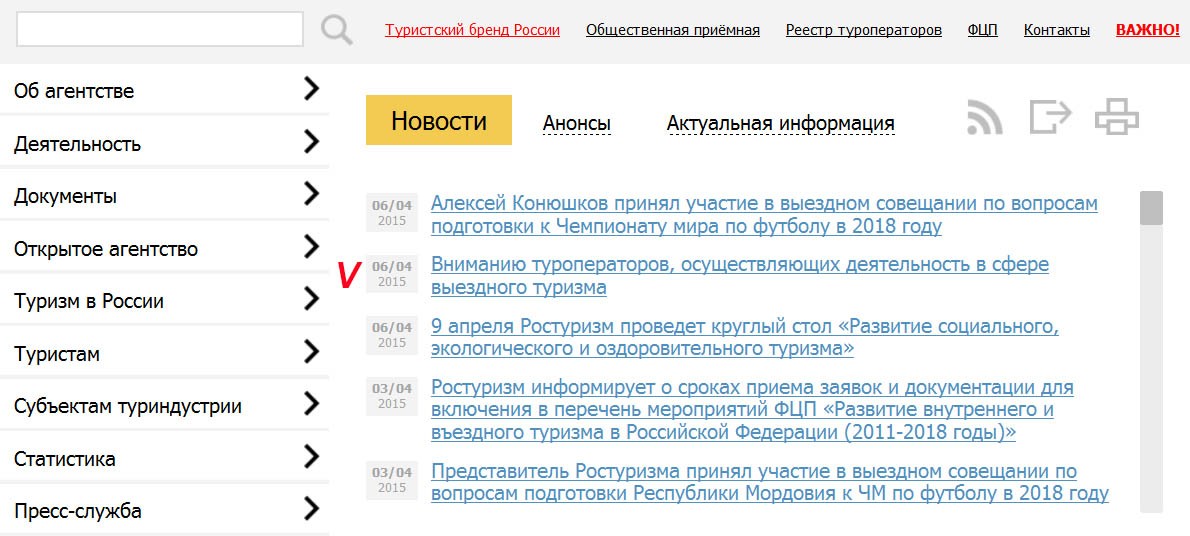
Task: Expand the Пресс-служба chevron
Action: 311,509
